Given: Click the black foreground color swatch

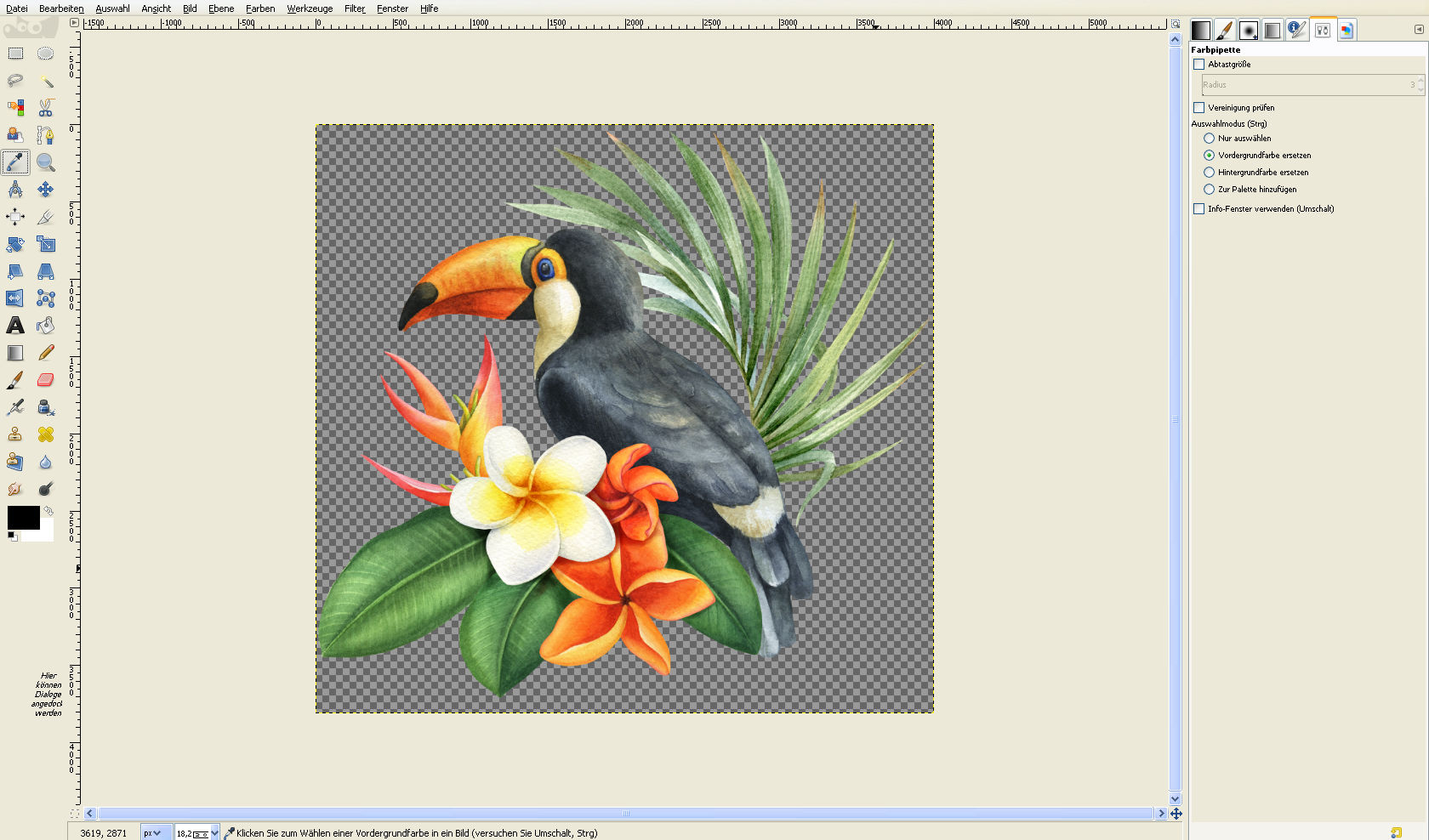Looking at the screenshot, I should pyautogui.click(x=23, y=517).
